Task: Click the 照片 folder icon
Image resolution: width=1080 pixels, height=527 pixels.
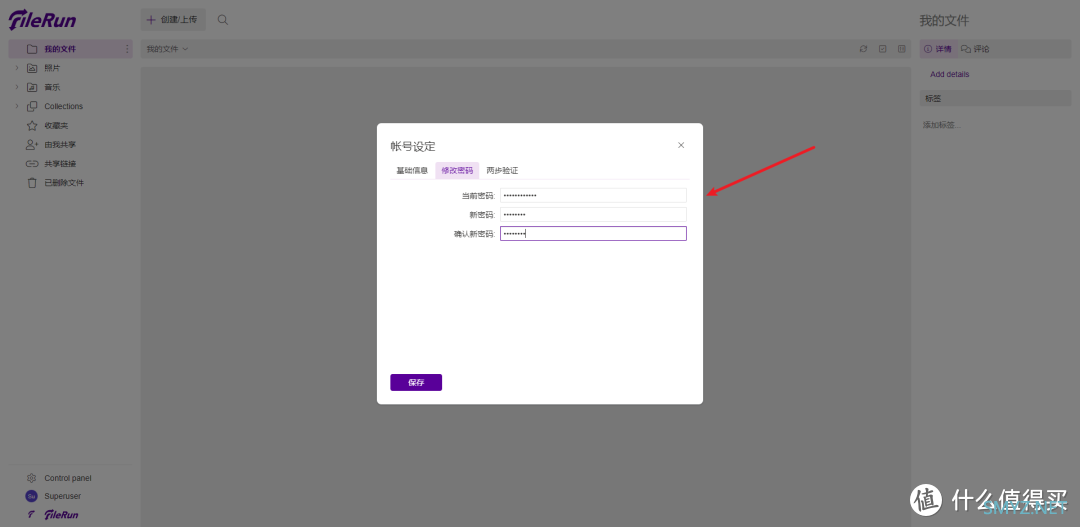Action: coord(32,68)
